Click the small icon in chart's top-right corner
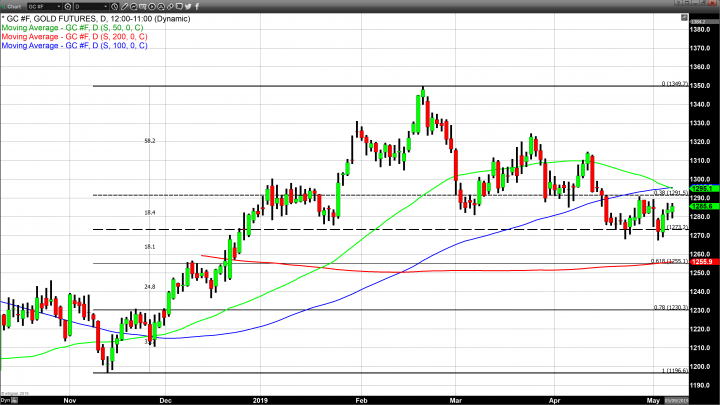Image resolution: width=720 pixels, height=405 pixels. coord(684,17)
